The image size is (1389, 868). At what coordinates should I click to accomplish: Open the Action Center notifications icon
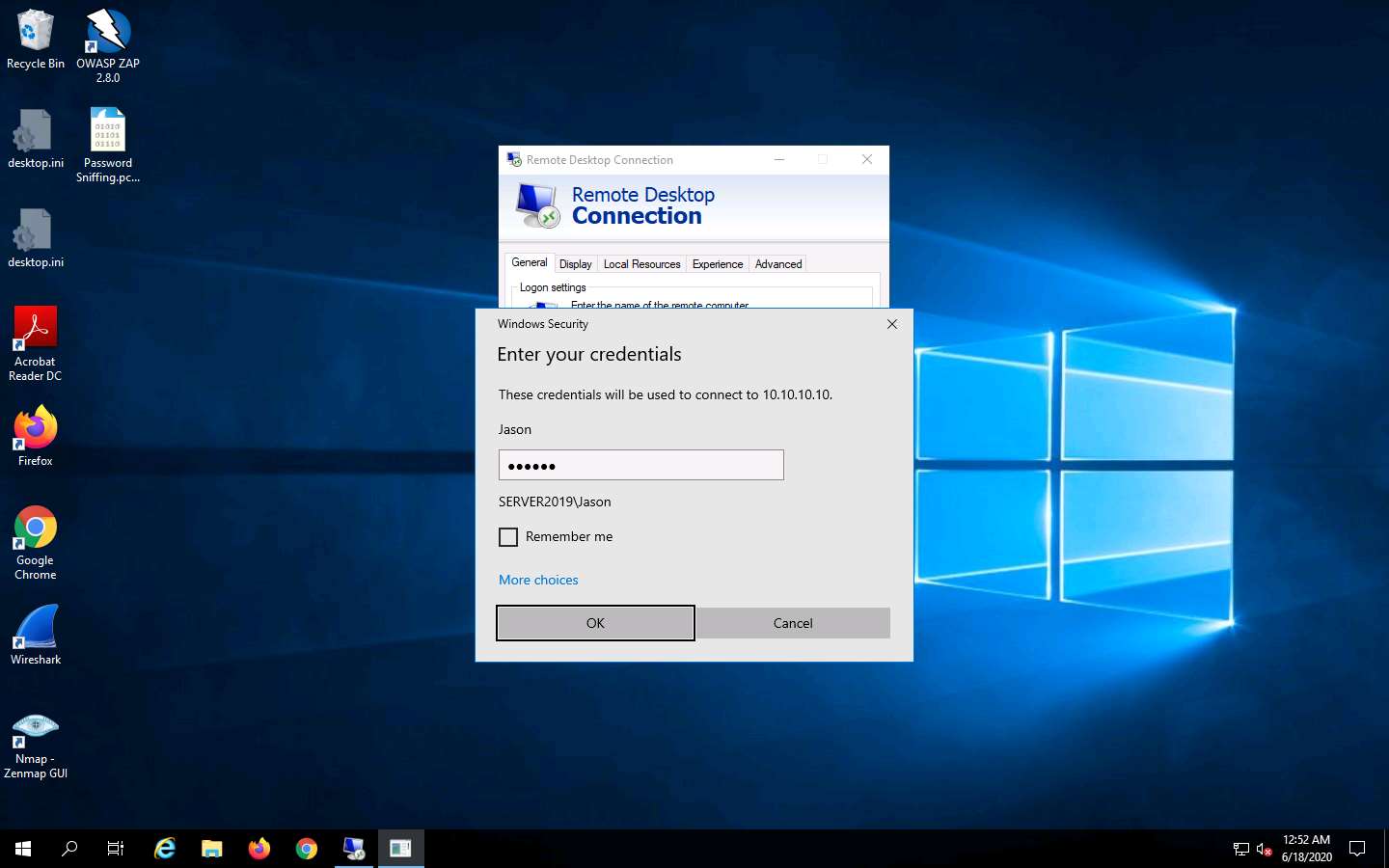[x=1357, y=849]
